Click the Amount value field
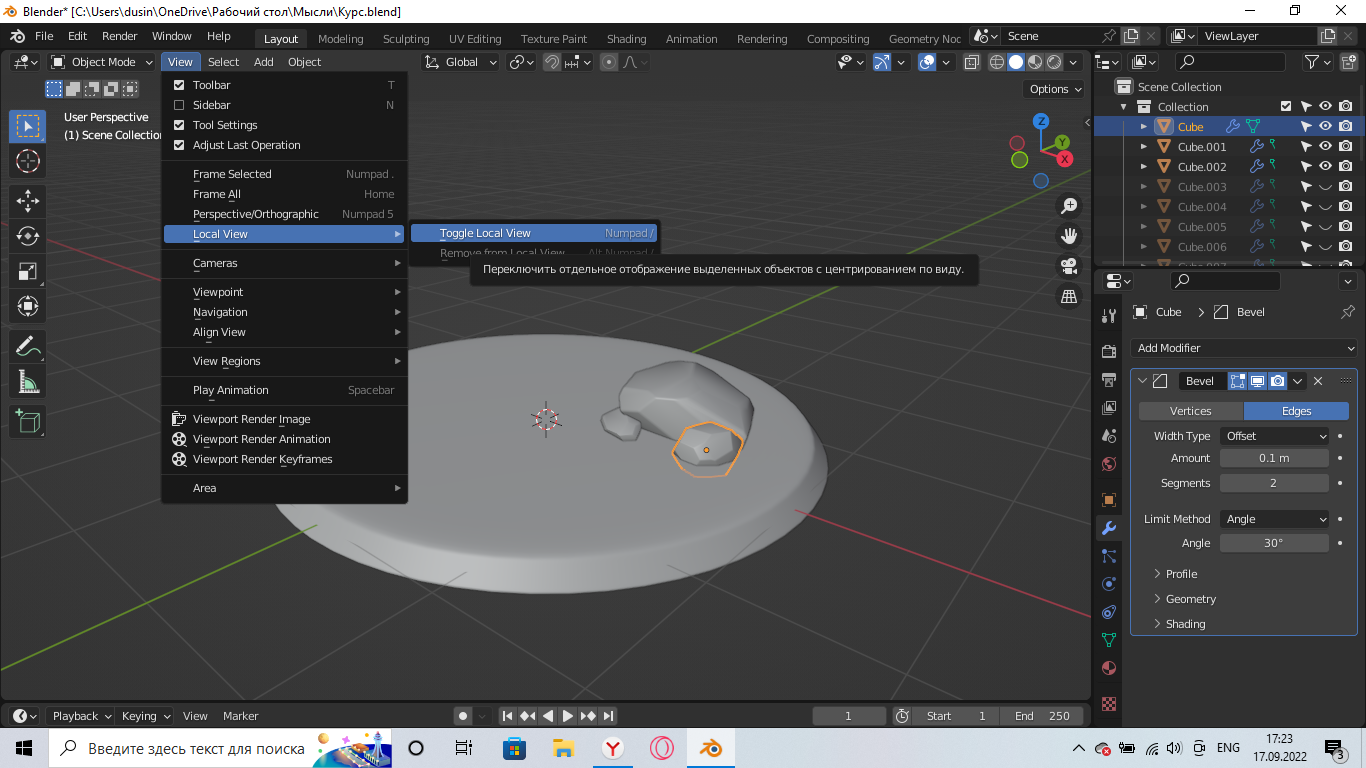 pos(1274,458)
